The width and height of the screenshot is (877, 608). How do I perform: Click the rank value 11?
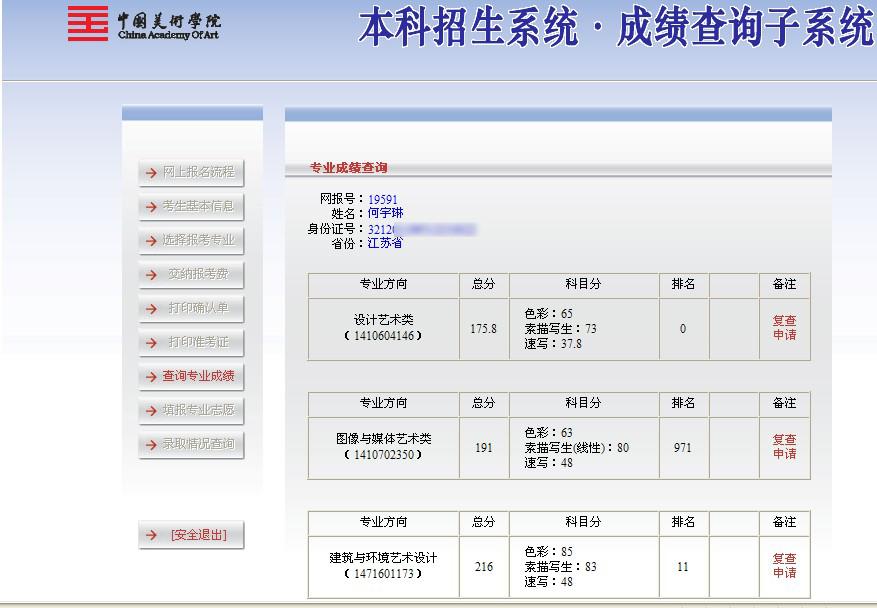click(682, 567)
